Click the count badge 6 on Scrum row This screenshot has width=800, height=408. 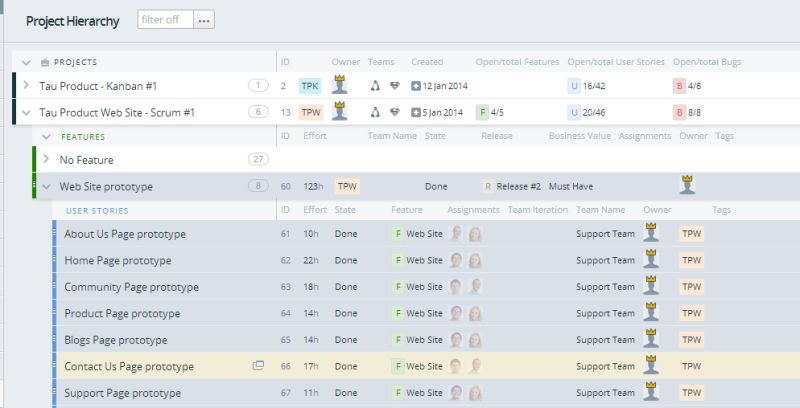(x=258, y=112)
